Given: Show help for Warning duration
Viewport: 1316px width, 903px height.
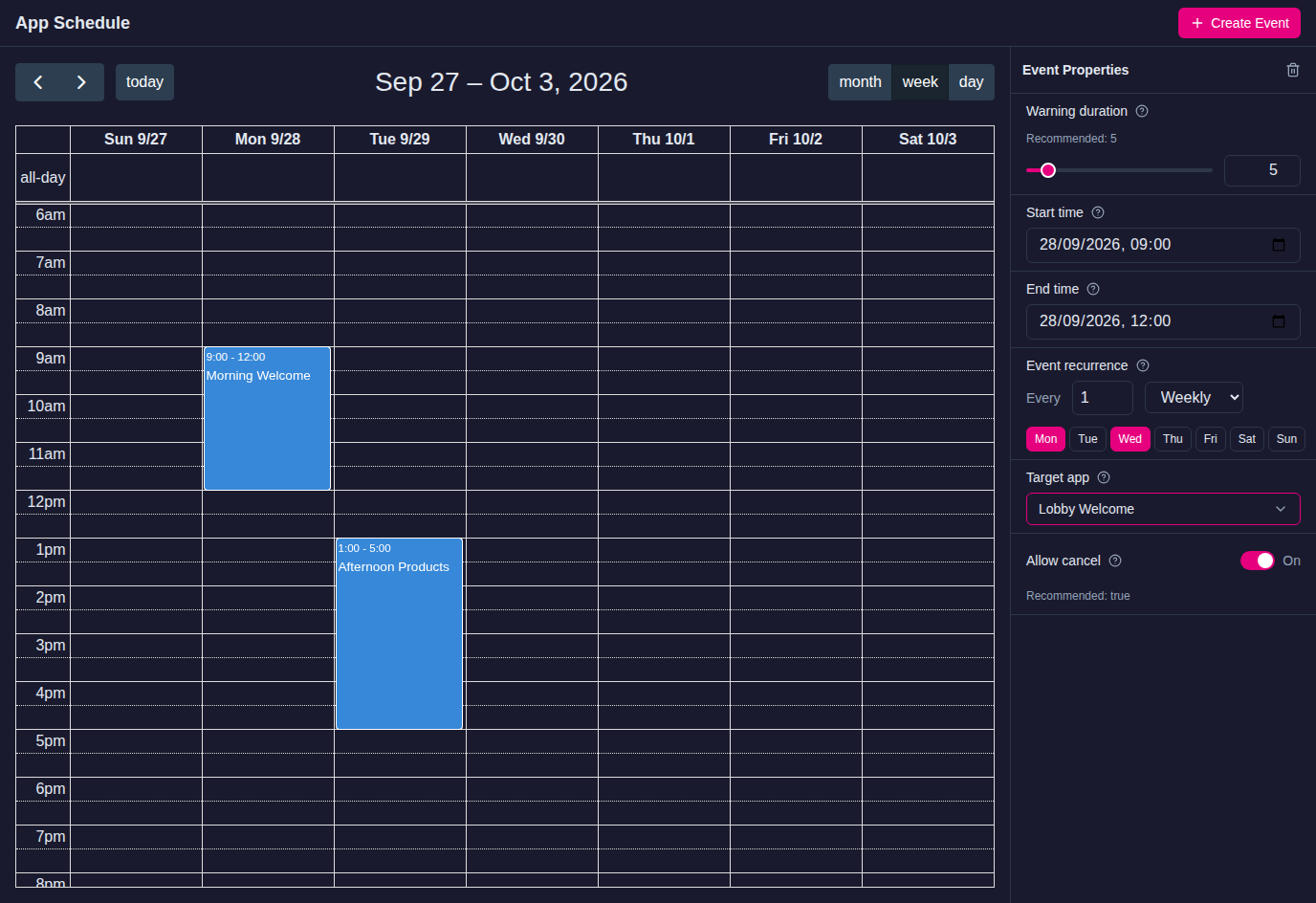Looking at the screenshot, I should coord(1142,111).
